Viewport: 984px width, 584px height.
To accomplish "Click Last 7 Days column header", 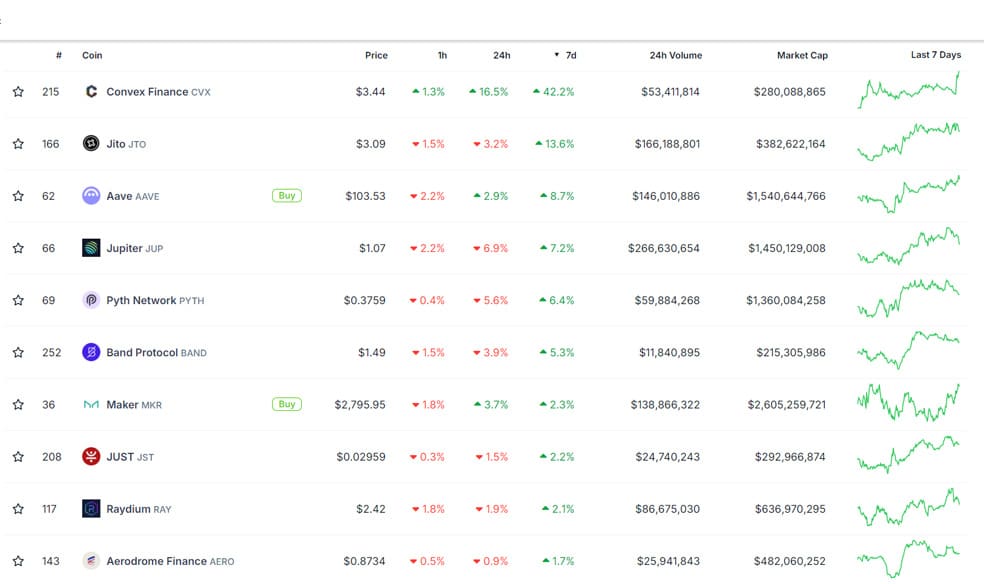I will click(936, 55).
